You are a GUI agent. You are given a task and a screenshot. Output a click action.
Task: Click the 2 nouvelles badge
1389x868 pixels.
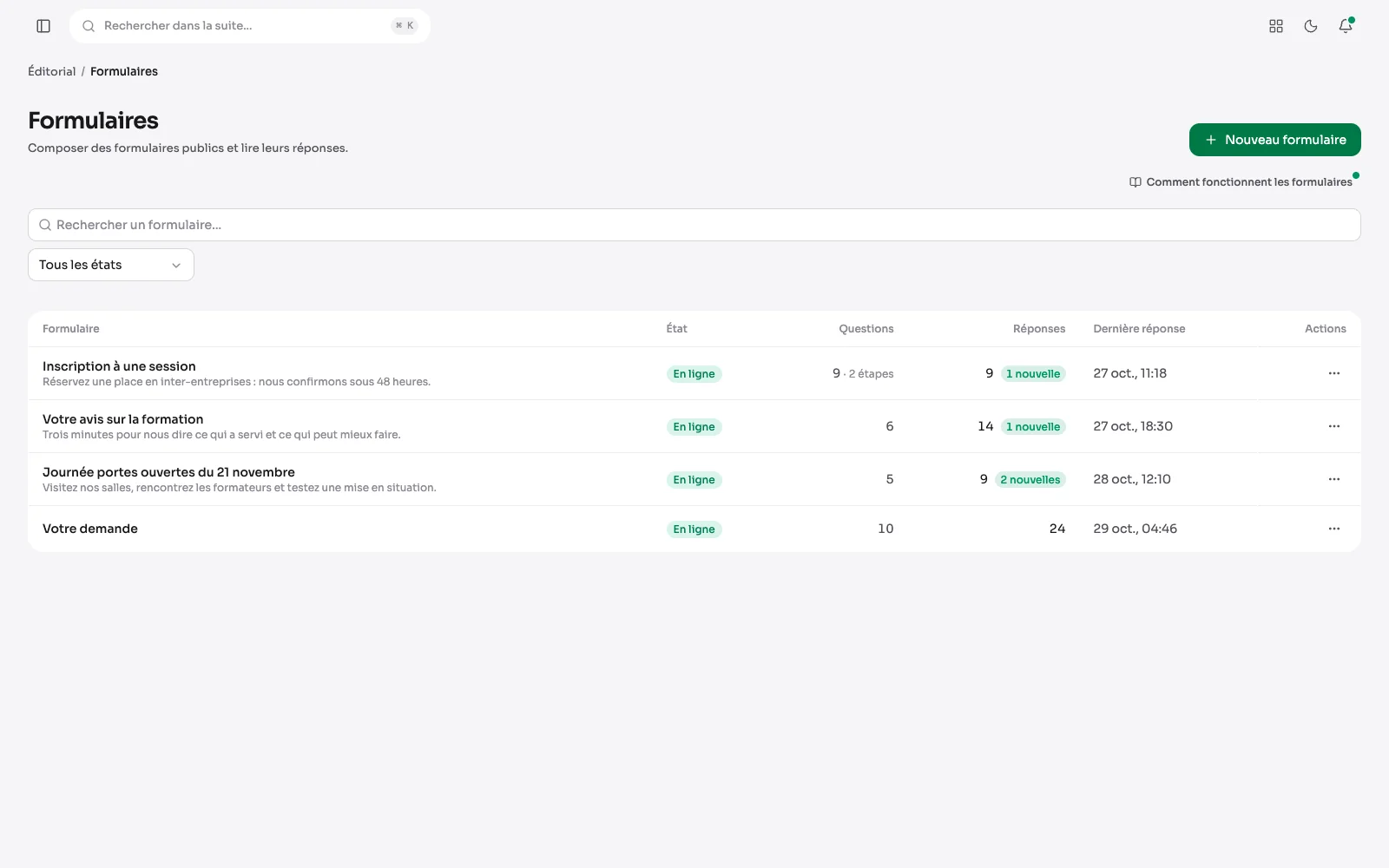pyautogui.click(x=1030, y=480)
